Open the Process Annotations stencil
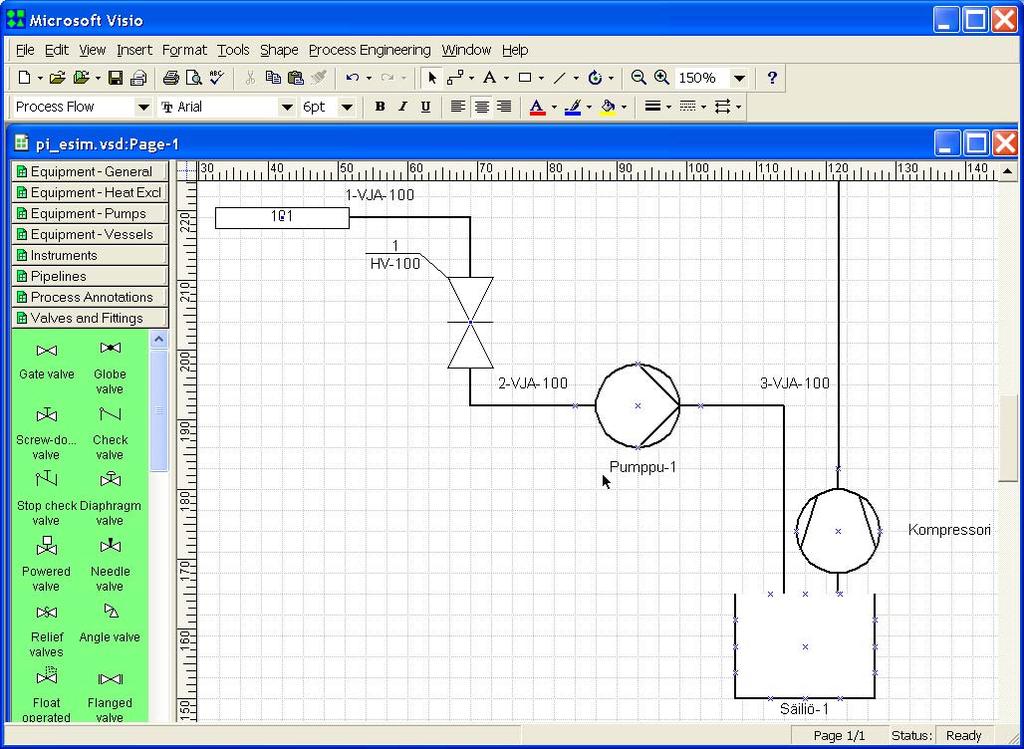Viewport: 1024px width, 749px height. [x=89, y=297]
